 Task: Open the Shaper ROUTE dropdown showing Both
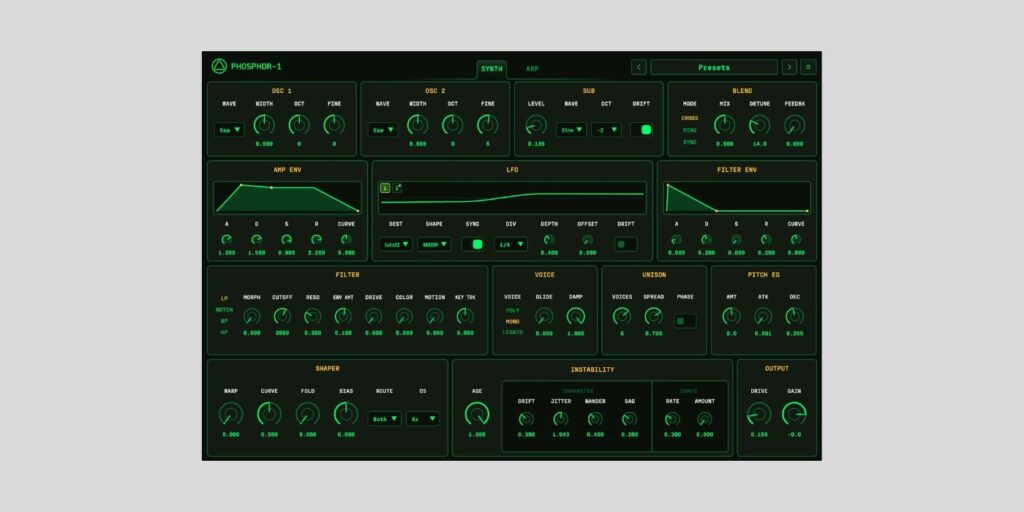point(385,419)
